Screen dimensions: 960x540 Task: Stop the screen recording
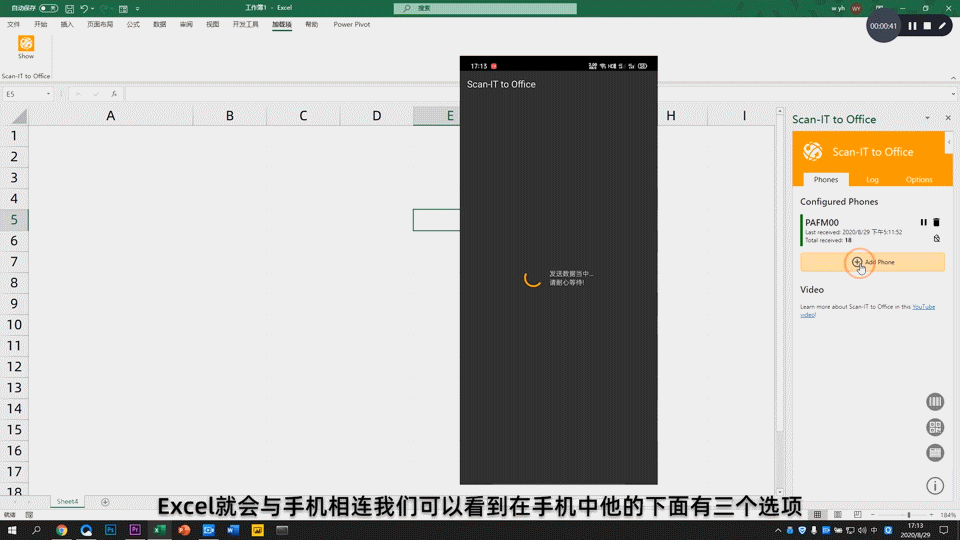coord(927,26)
